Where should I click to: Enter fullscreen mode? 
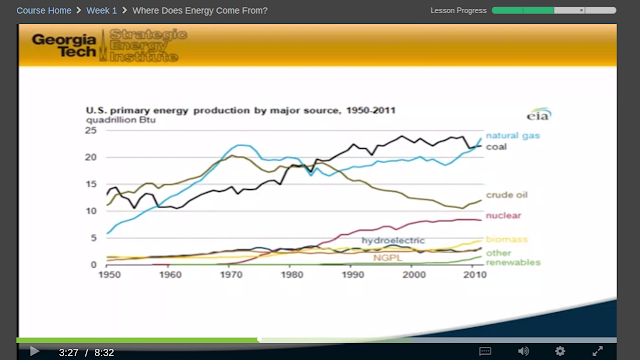click(598, 351)
